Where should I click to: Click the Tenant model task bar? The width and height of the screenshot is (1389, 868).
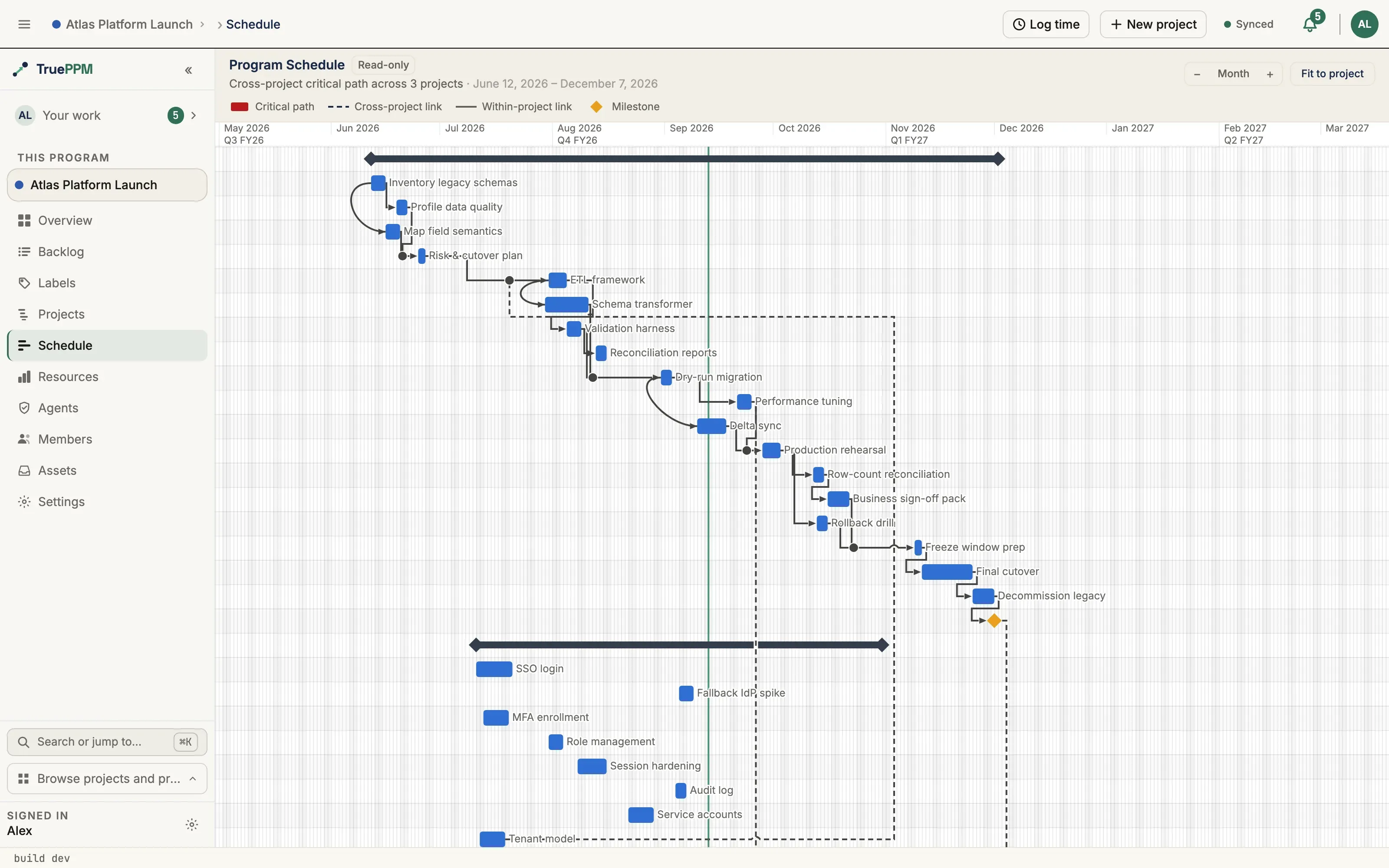[492, 839]
